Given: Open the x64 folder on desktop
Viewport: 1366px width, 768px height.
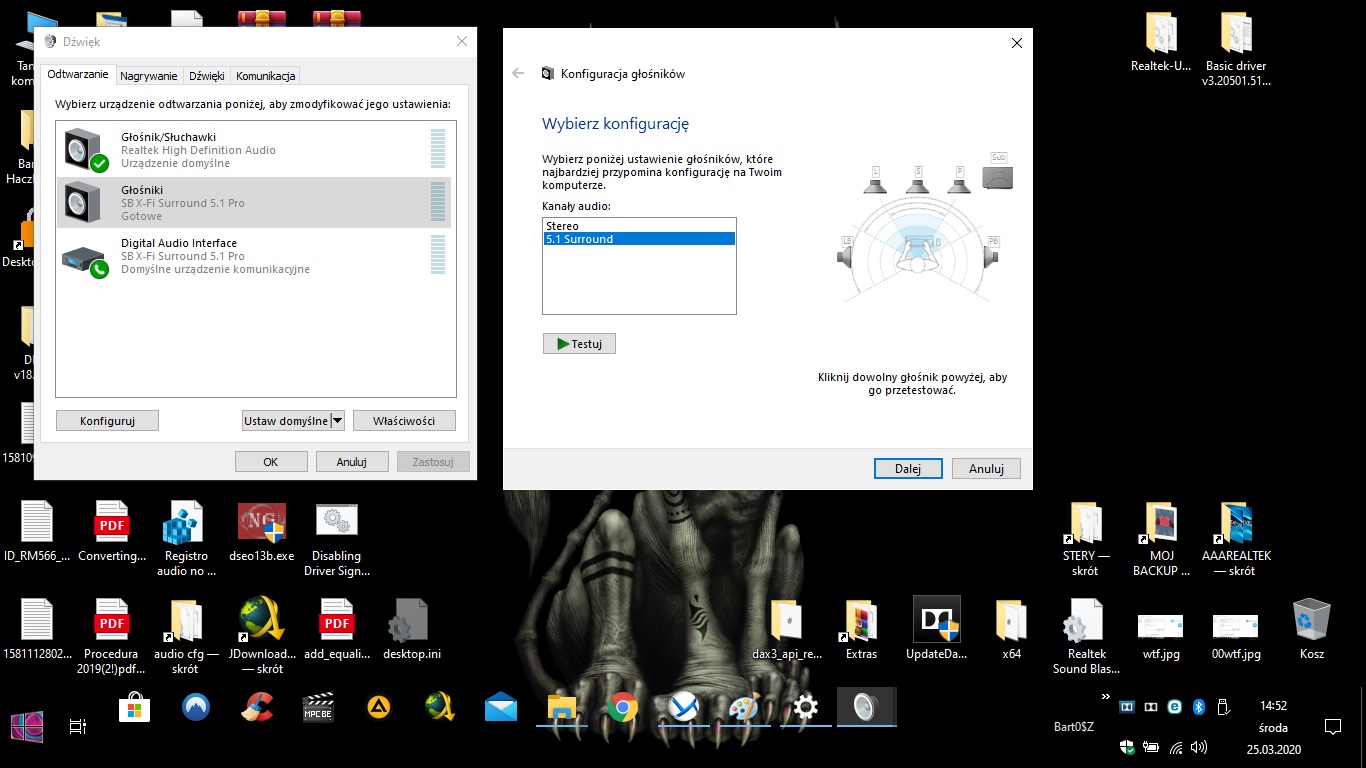Looking at the screenshot, I should tap(1011, 629).
